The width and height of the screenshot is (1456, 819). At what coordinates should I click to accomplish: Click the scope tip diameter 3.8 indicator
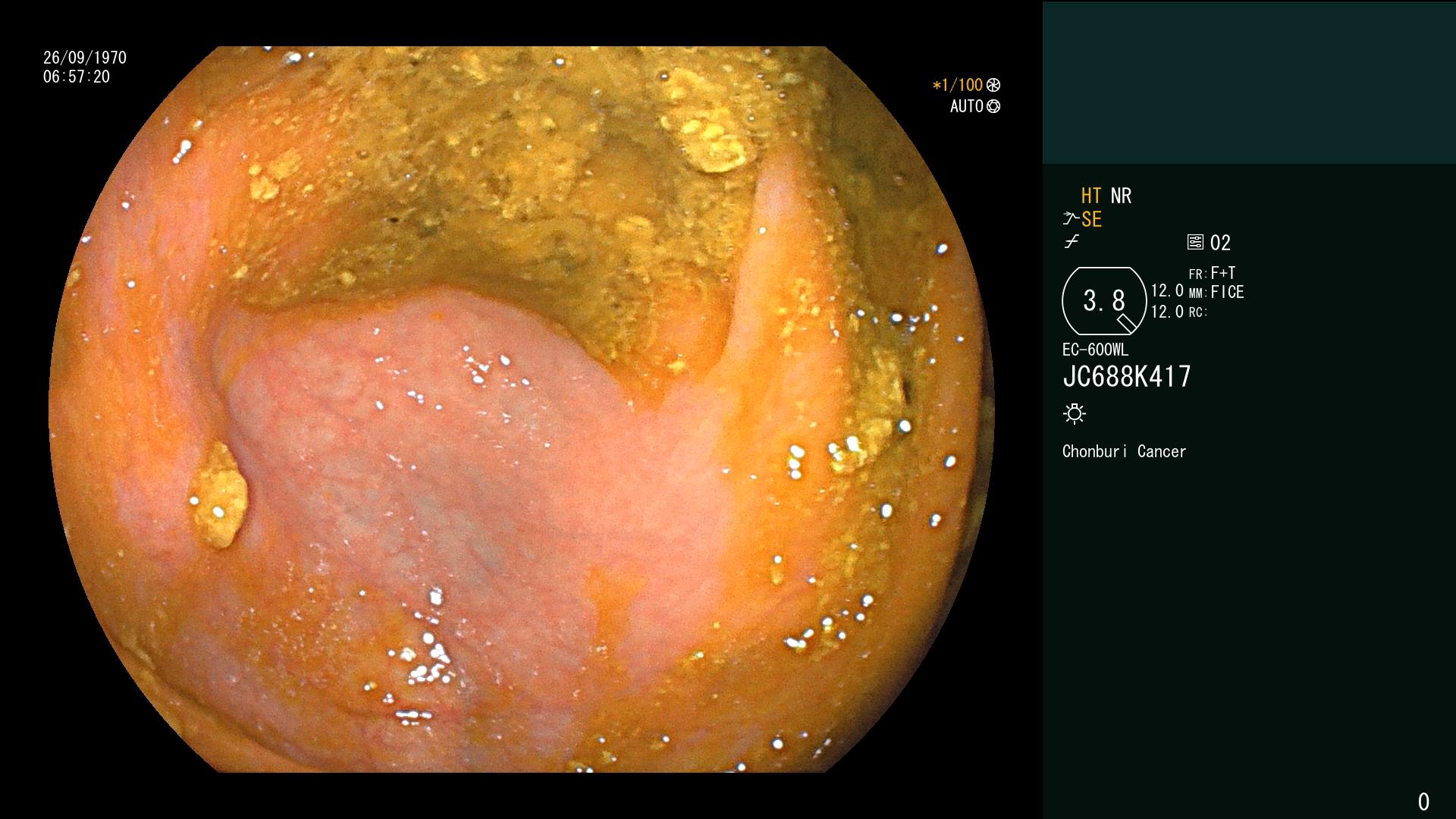coord(1104,301)
